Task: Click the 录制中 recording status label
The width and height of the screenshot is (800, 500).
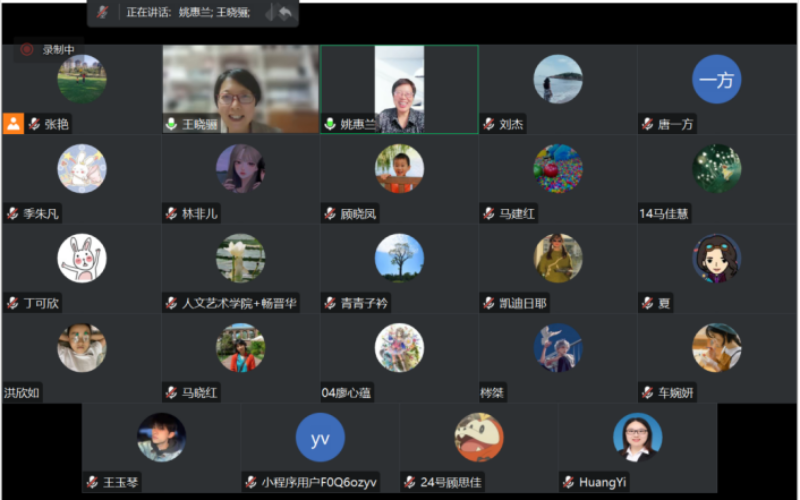Action: [x=59, y=49]
